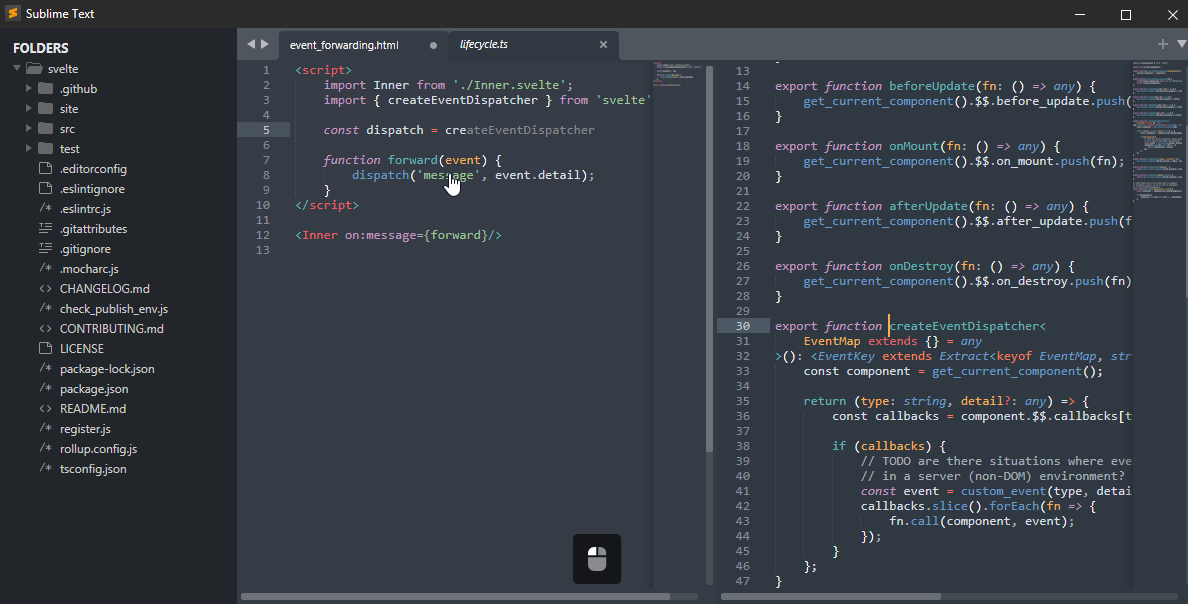Expand the test folder arrow
The image size is (1188, 606).
(x=29, y=148)
